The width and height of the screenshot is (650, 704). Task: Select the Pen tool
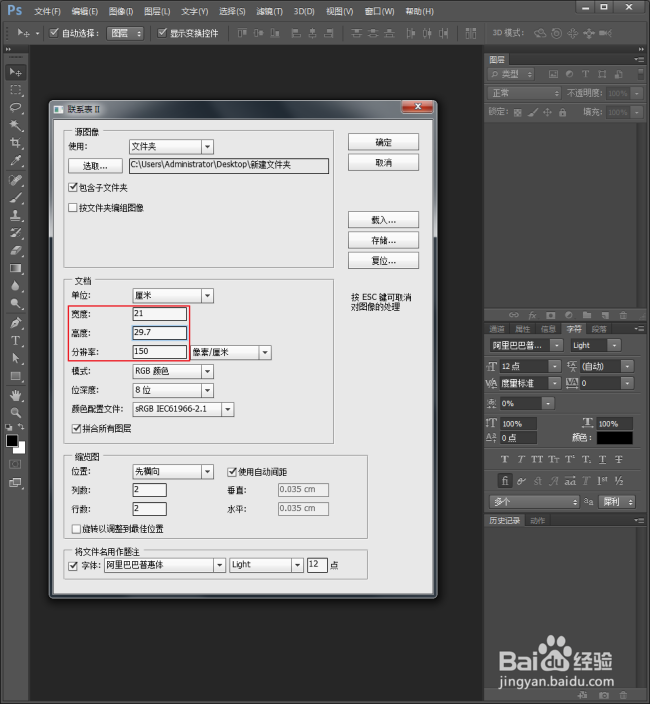pos(16,323)
